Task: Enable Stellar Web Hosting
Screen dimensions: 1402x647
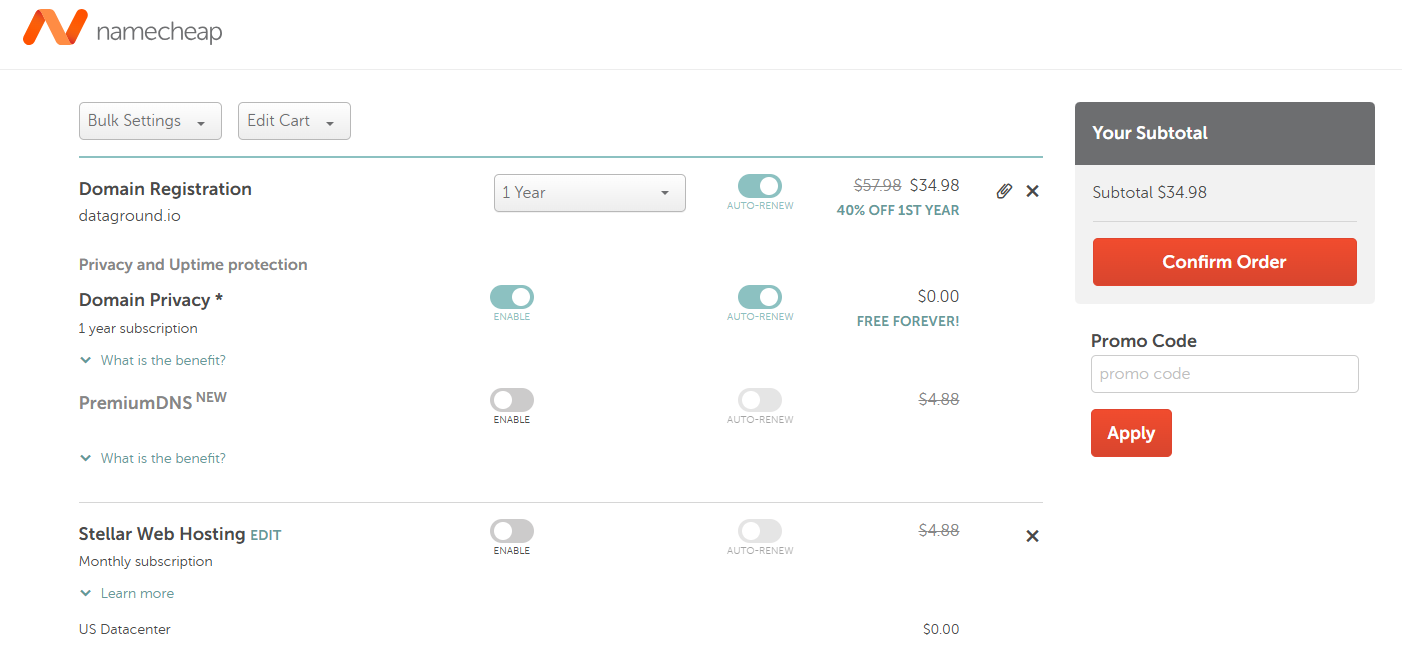Action: click(511, 531)
